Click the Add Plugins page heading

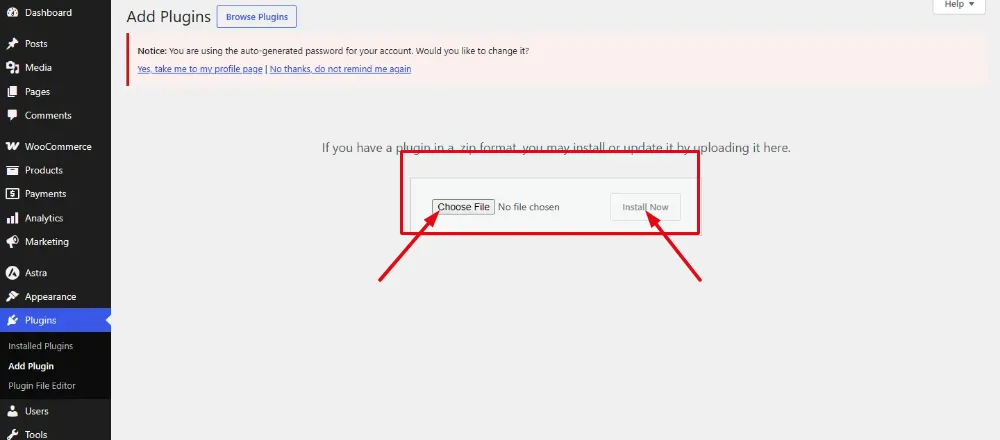tap(168, 17)
